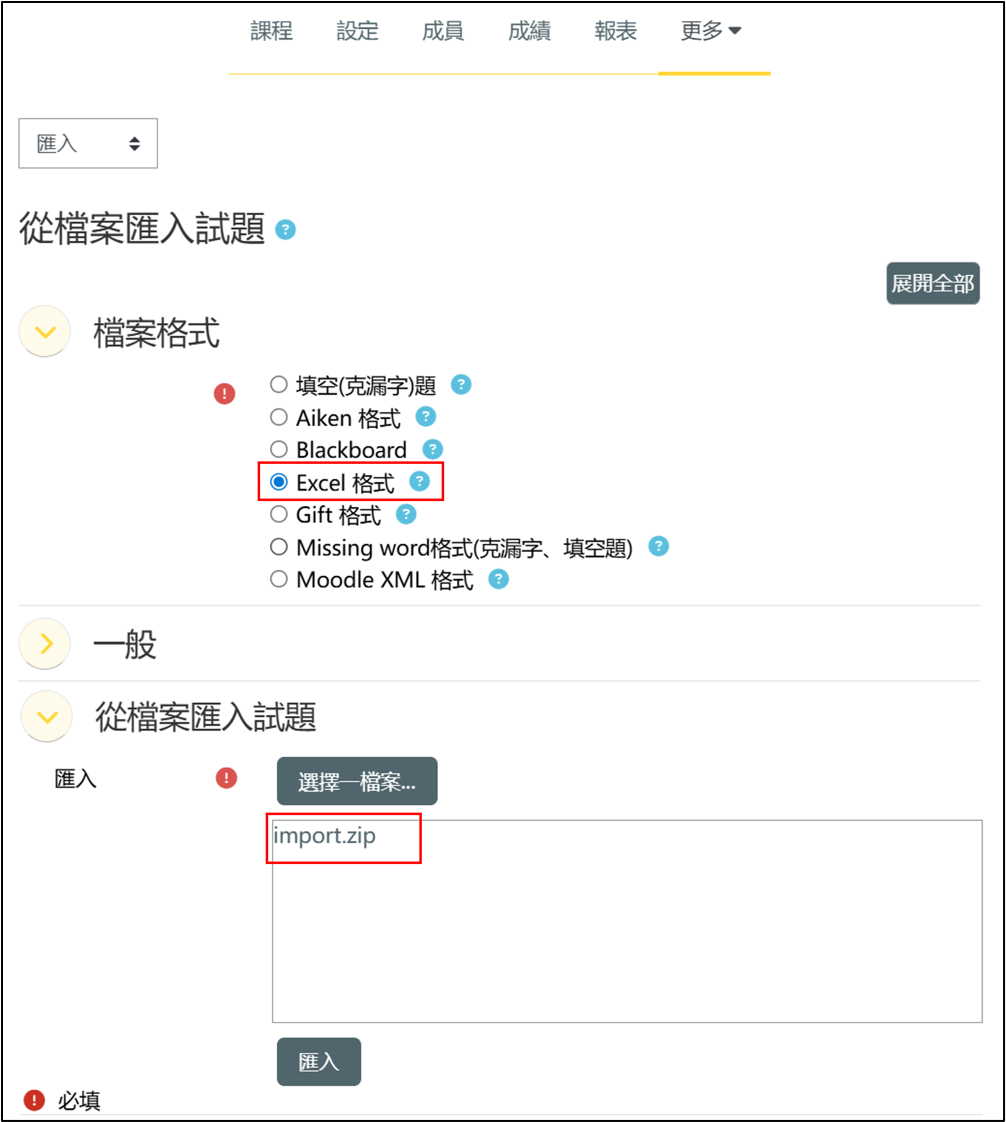Go to 成績 tab
This screenshot has height=1122, width=1006.
[x=529, y=31]
